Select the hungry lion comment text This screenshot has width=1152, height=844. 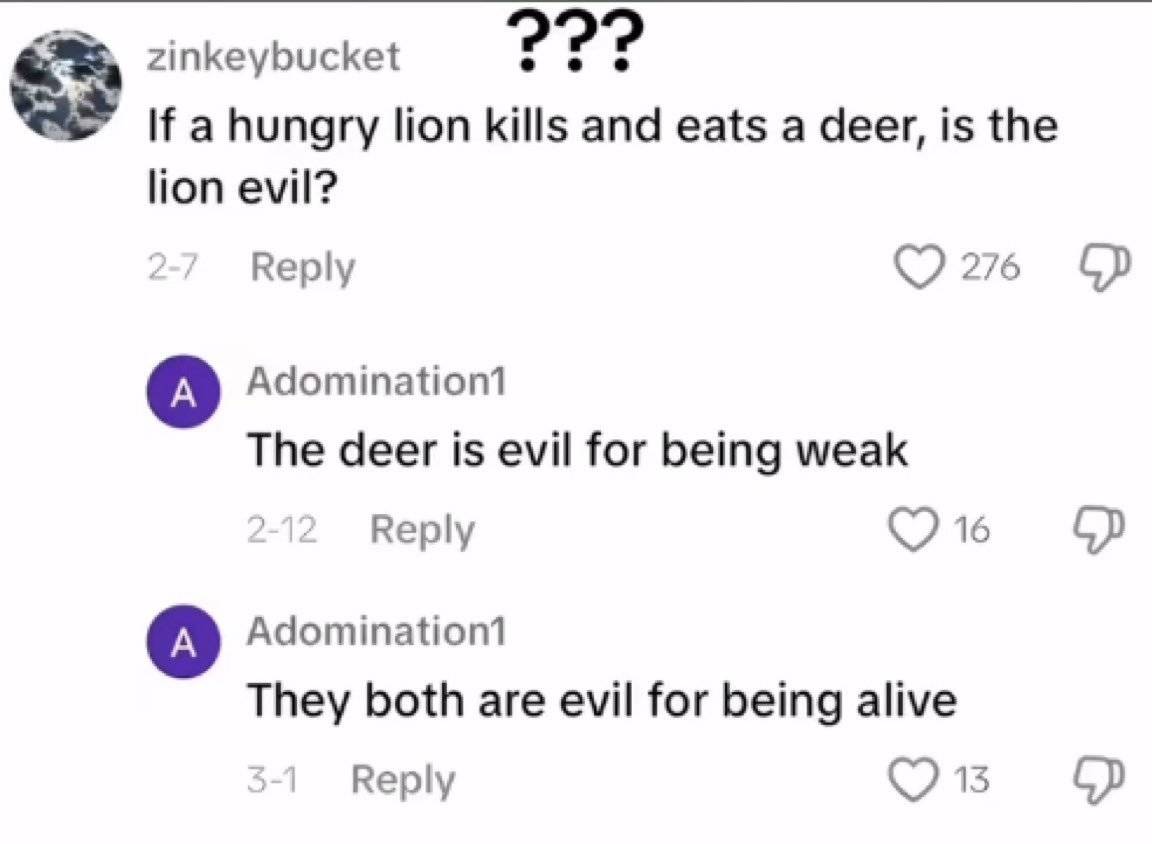point(602,156)
